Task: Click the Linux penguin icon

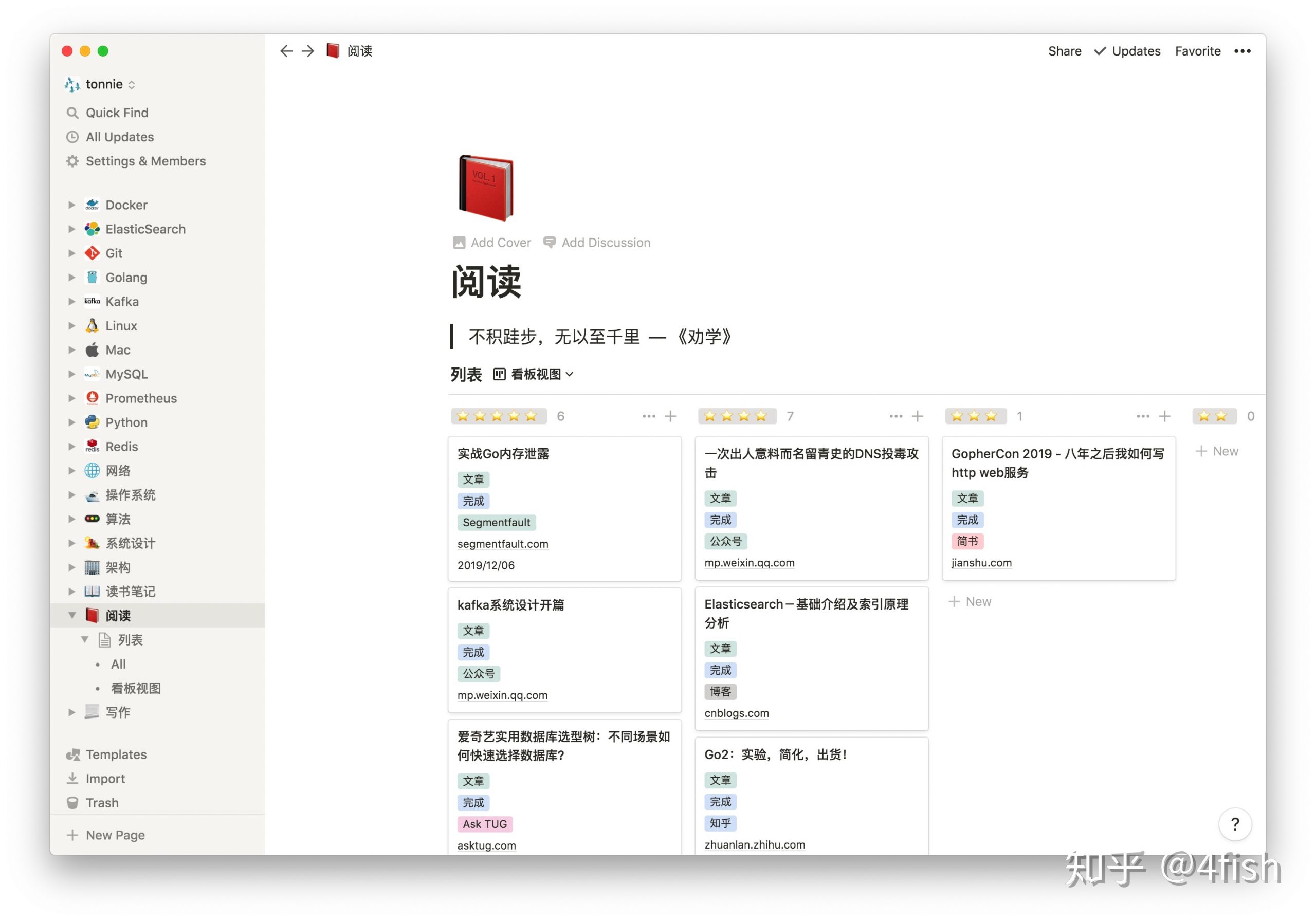Action: point(92,325)
